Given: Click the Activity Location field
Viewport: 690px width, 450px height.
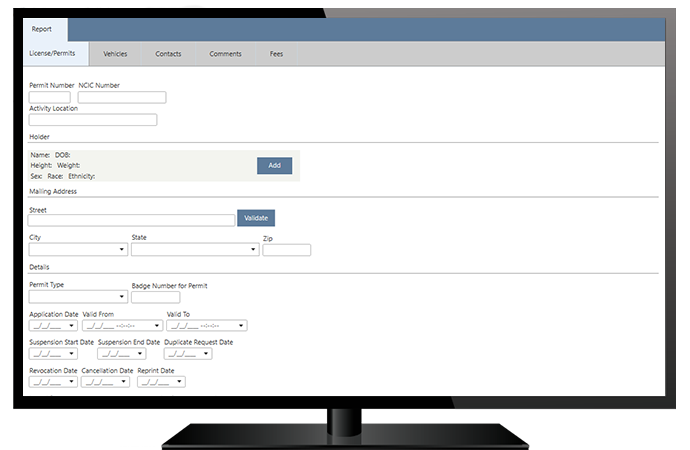Looking at the screenshot, I should pos(93,120).
